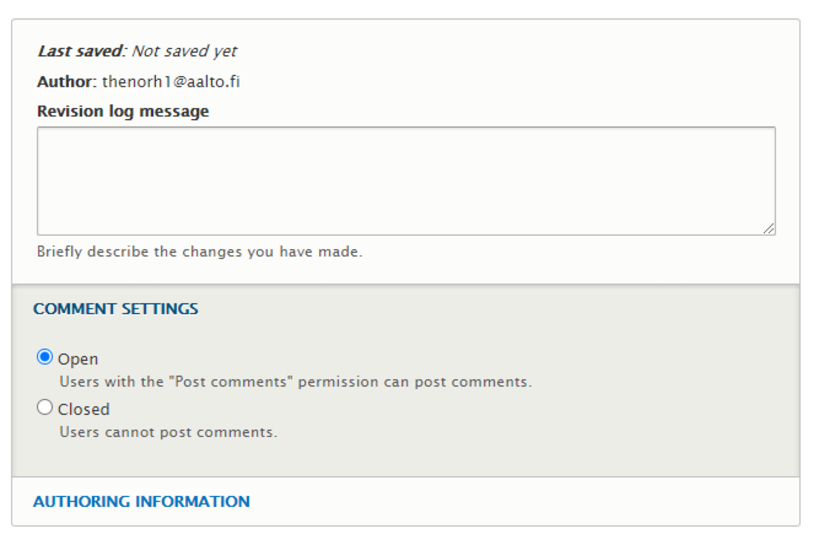This screenshot has height=545, width=819.
Task: Click the "Closed" radio label text
Action: tap(84, 409)
